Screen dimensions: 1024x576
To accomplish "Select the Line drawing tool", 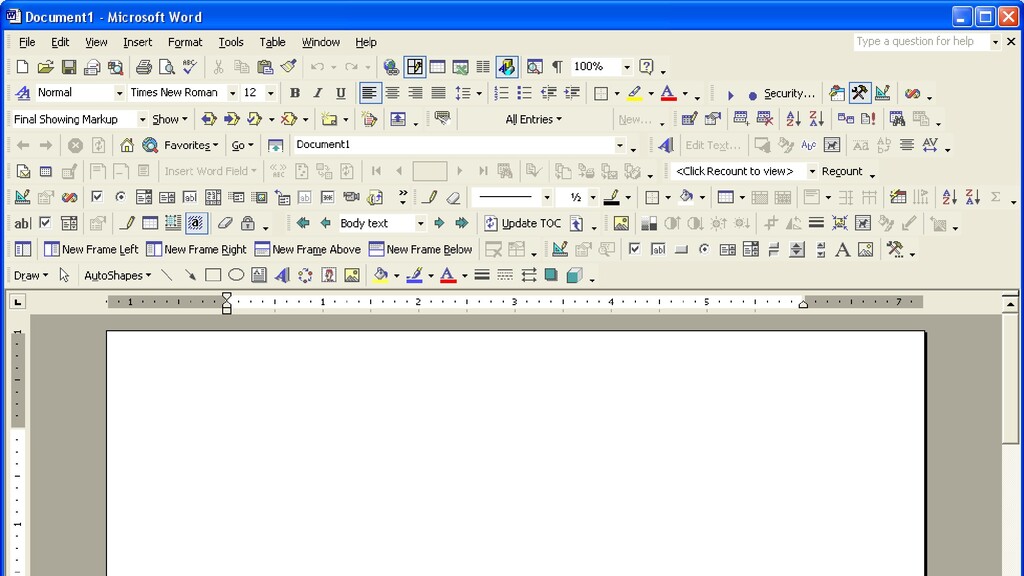I will point(167,276).
